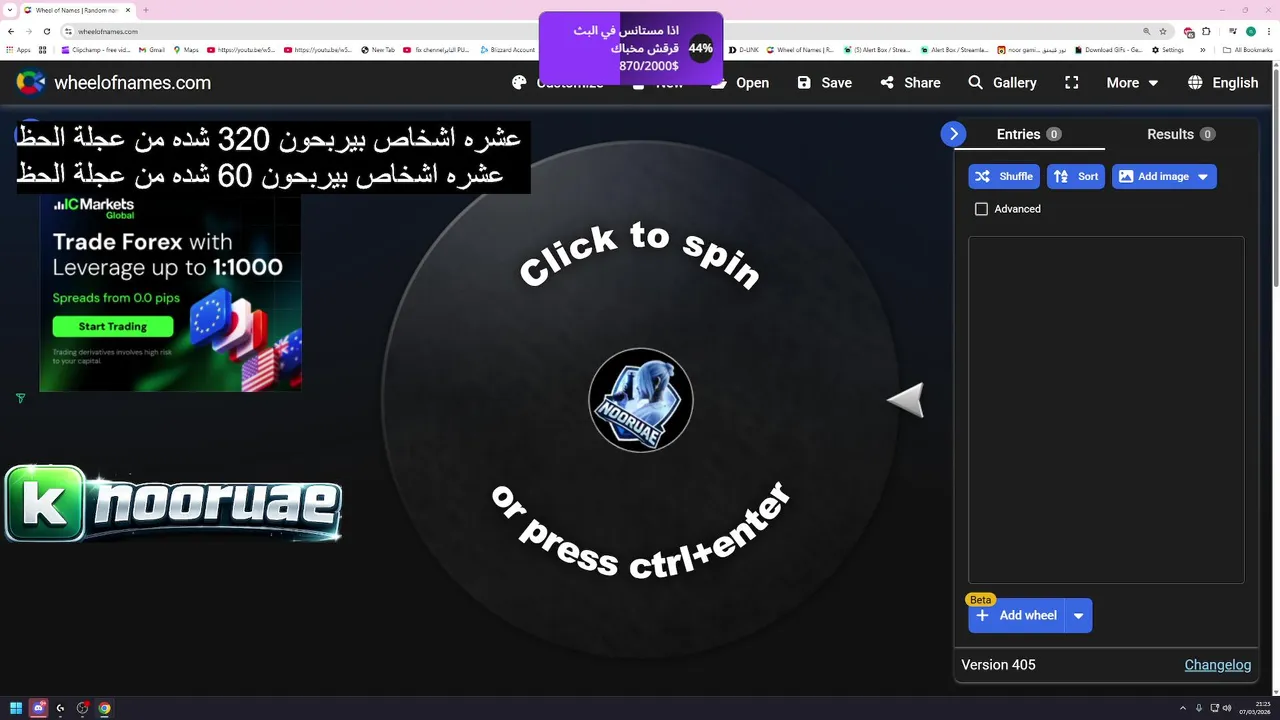The image size is (1280, 720).
Task: Open the Gmail bookmark
Action: click(x=152, y=49)
